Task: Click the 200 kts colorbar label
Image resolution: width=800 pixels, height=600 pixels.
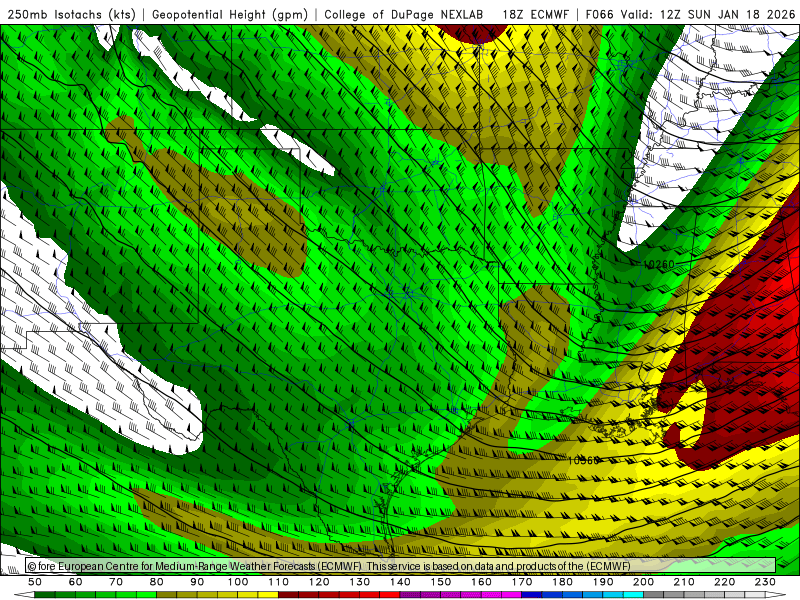Action: pyautogui.click(x=643, y=582)
